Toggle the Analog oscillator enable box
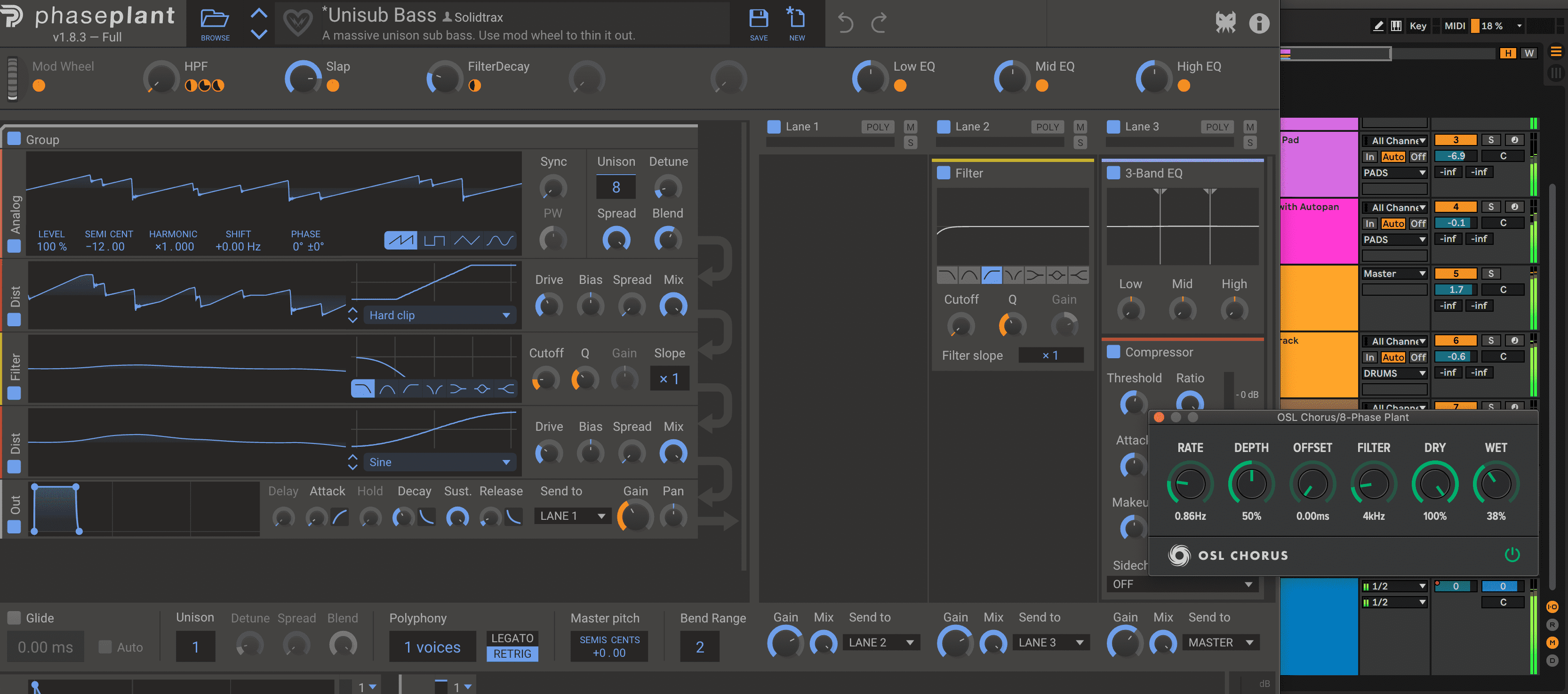Image resolution: width=1568 pixels, height=694 pixels. pyautogui.click(x=14, y=246)
